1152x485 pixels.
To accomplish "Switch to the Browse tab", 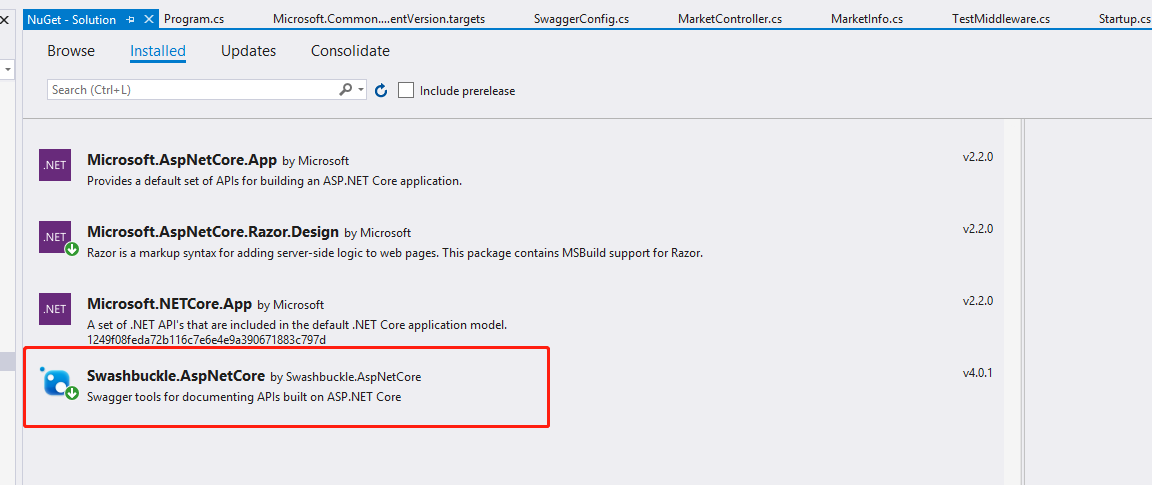I will [71, 51].
